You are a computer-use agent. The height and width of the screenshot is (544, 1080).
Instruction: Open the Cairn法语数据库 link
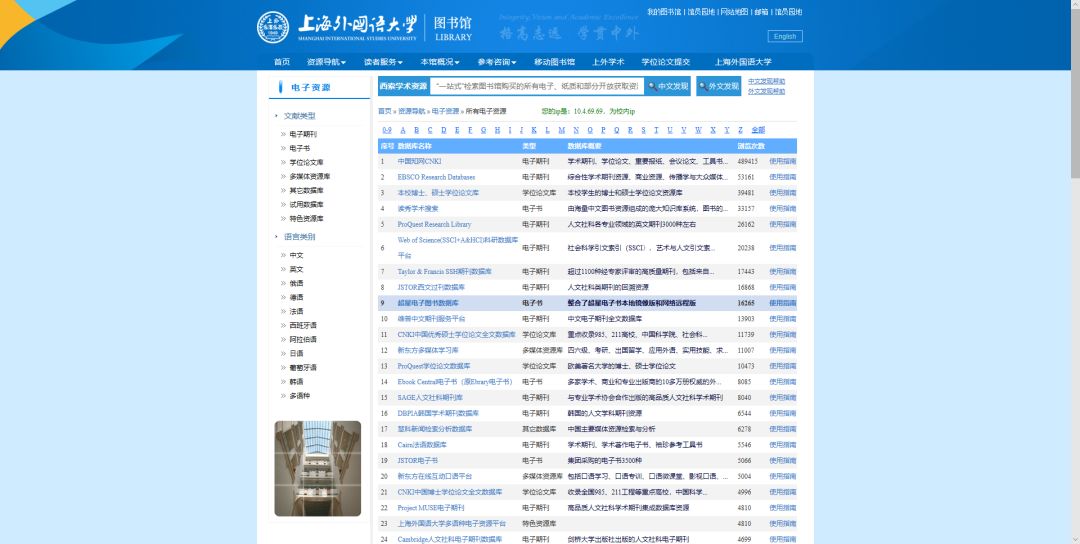coord(422,445)
